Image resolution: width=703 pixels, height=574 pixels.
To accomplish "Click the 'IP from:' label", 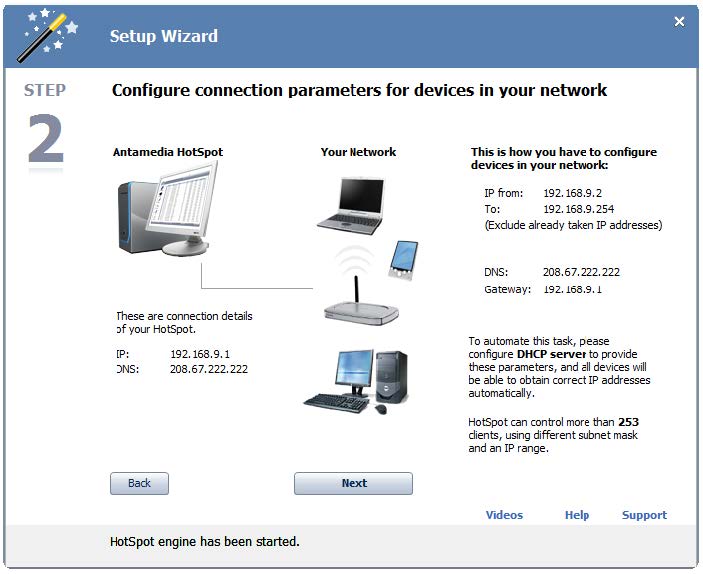I will (x=503, y=193).
